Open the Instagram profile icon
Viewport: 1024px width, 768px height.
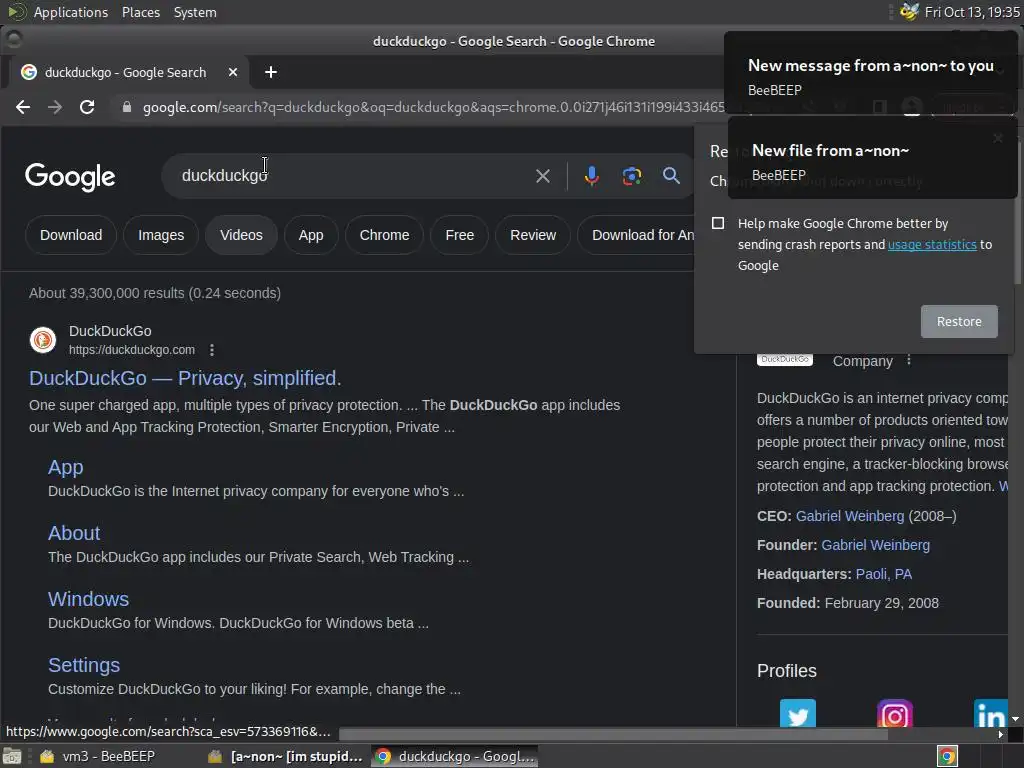click(x=895, y=714)
